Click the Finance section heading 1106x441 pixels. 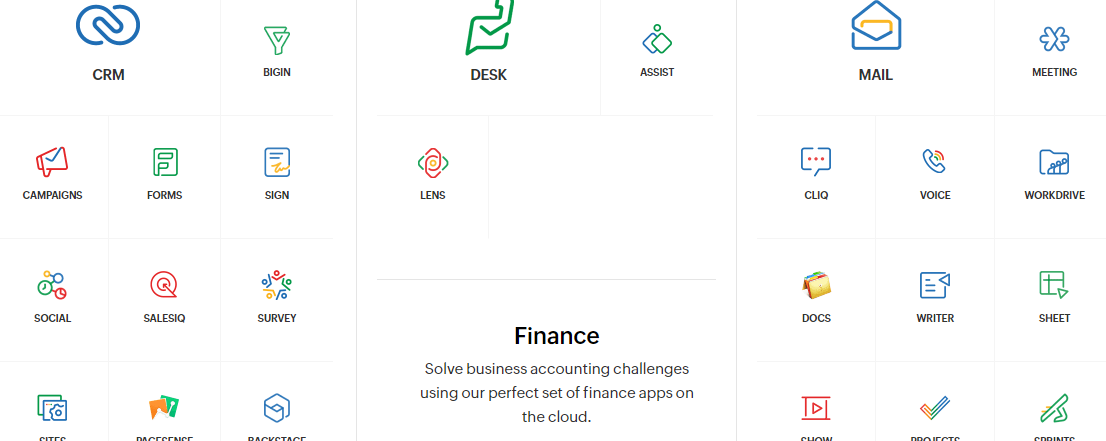point(557,335)
